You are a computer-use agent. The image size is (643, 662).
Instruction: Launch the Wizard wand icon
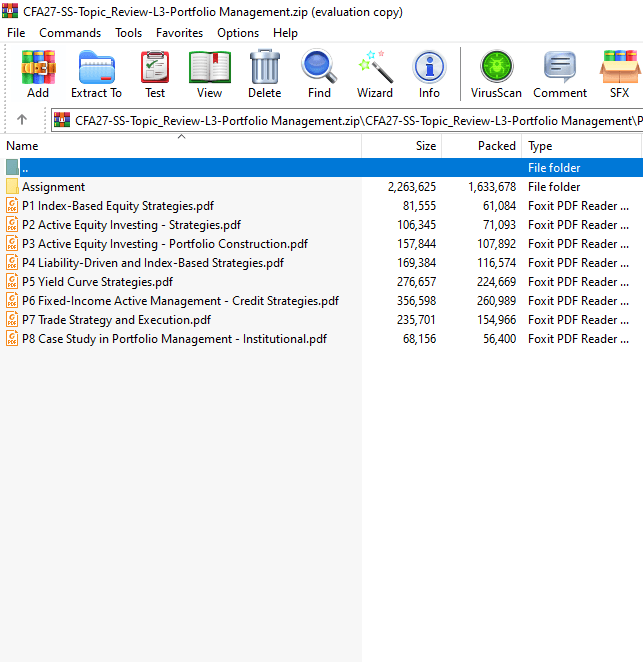pyautogui.click(x=375, y=74)
